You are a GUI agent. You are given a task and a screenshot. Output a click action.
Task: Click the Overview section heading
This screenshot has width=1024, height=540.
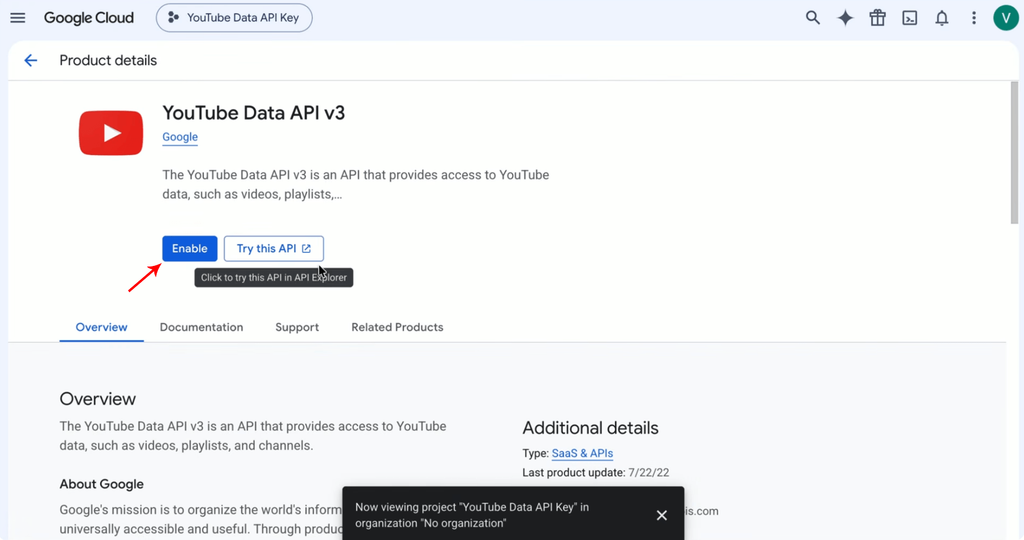pyautogui.click(x=97, y=399)
